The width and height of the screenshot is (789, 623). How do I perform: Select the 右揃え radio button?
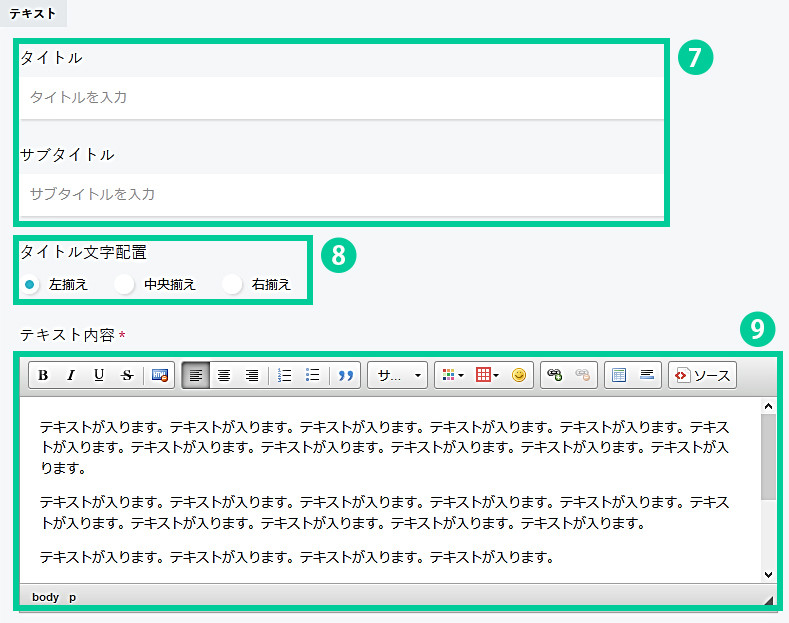point(233,285)
